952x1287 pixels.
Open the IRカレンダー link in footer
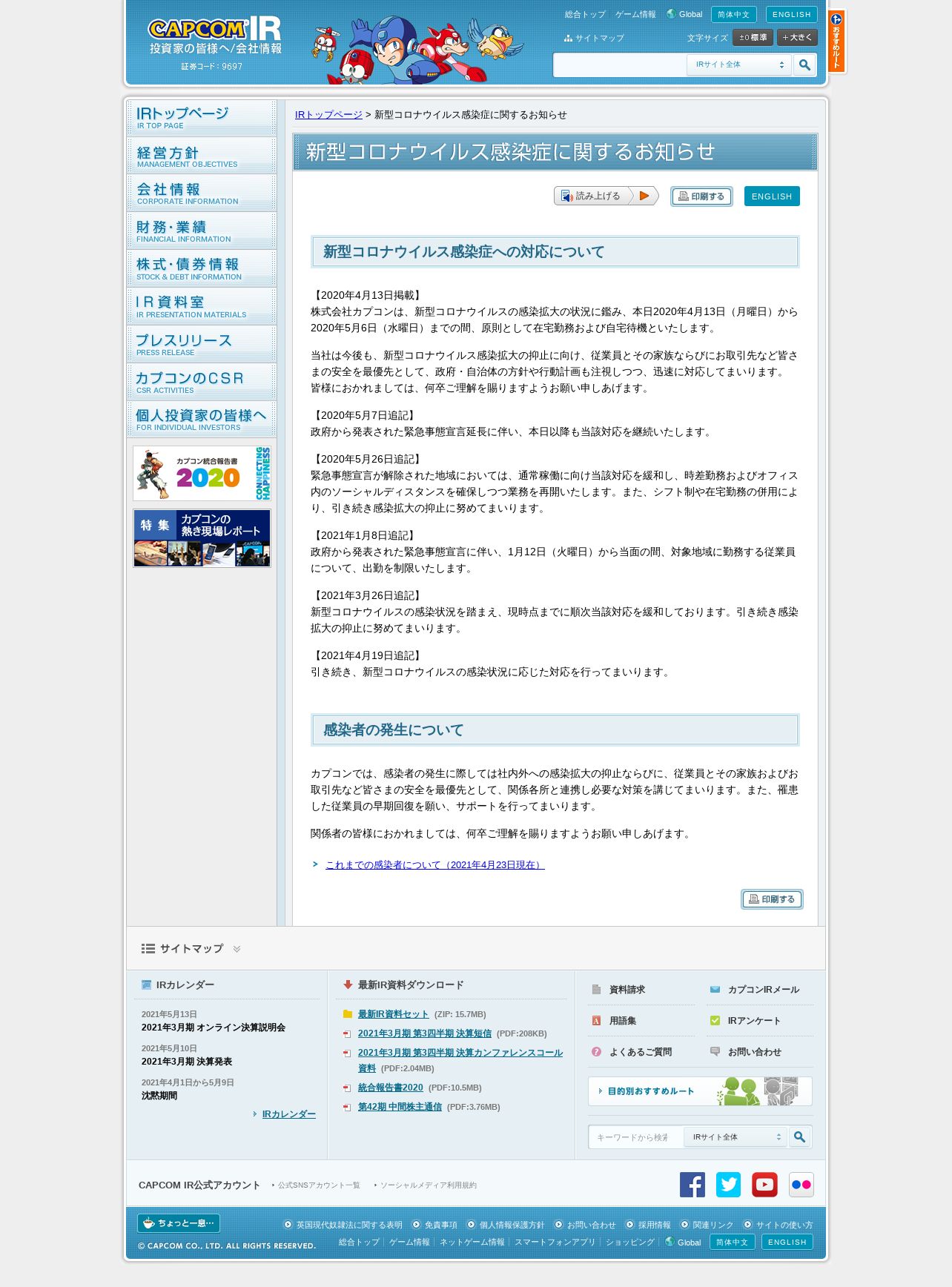pyautogui.click(x=289, y=1114)
